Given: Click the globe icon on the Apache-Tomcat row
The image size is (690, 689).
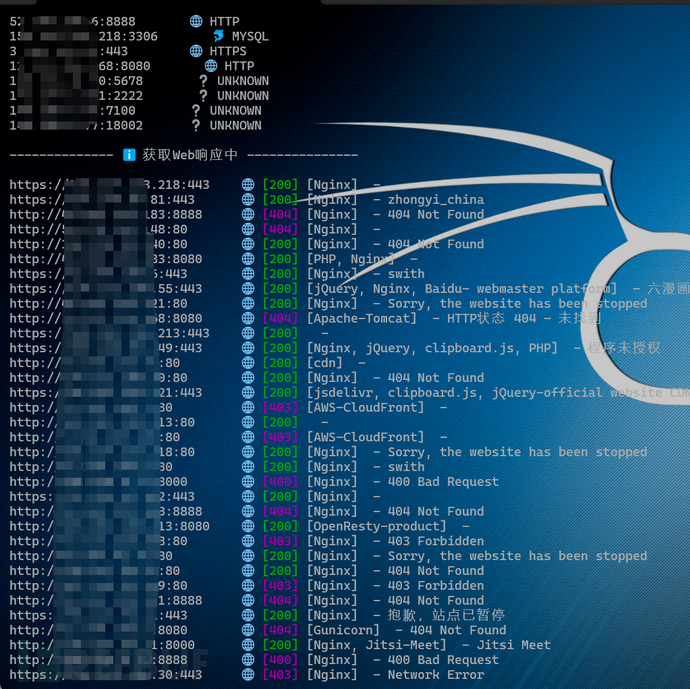Looking at the screenshot, I should [x=248, y=318].
